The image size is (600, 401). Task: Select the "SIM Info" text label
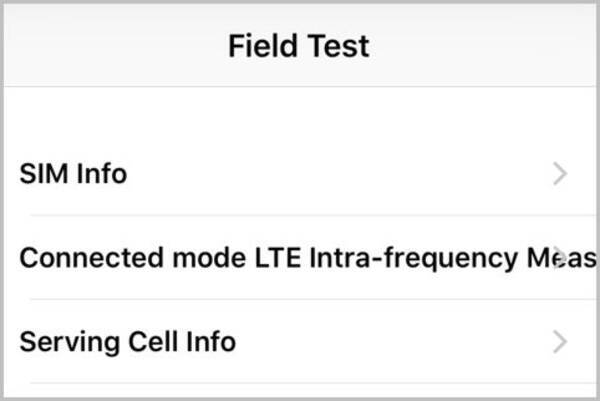(x=73, y=174)
